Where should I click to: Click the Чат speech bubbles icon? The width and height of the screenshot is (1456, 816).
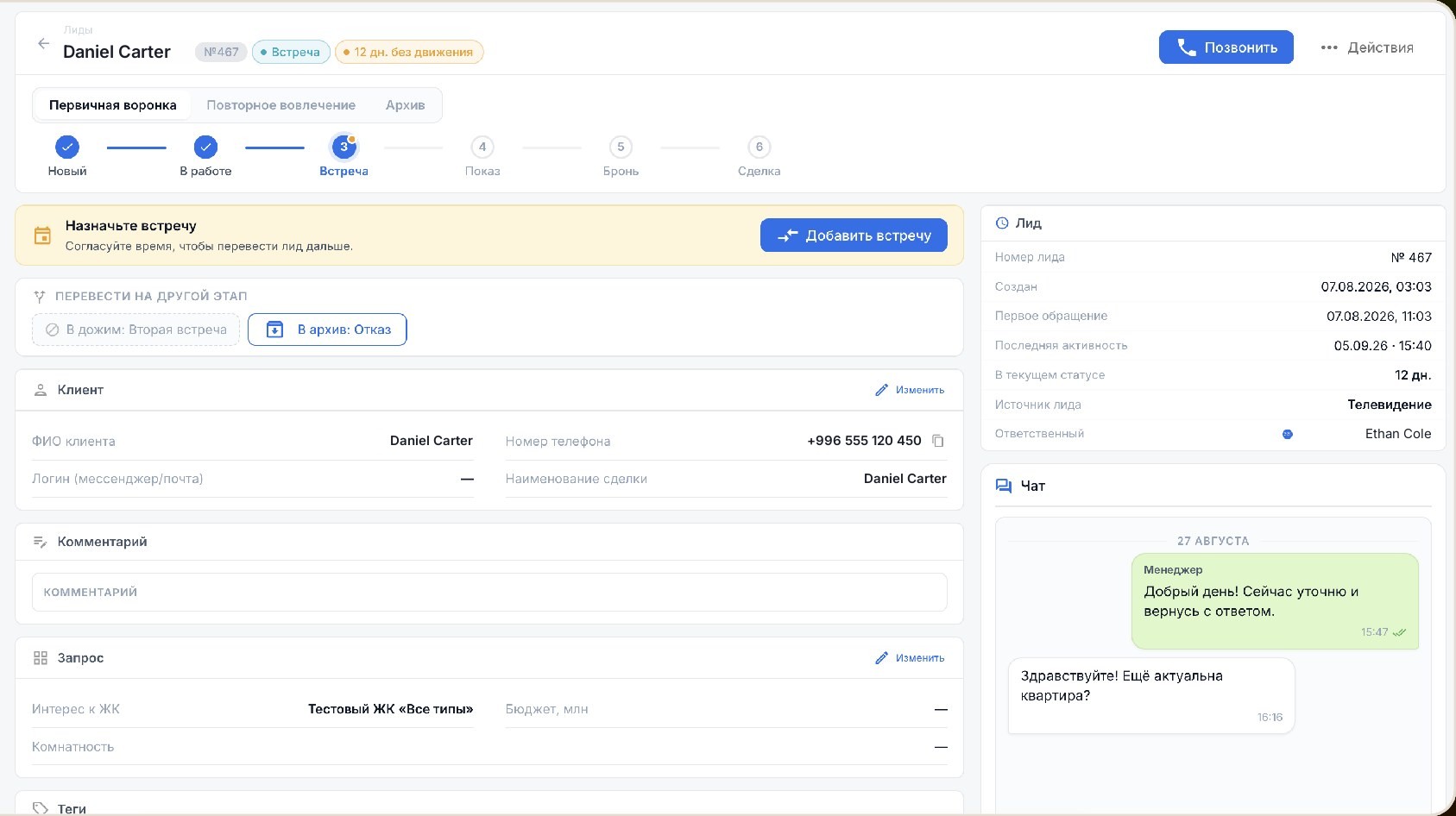(x=1004, y=486)
